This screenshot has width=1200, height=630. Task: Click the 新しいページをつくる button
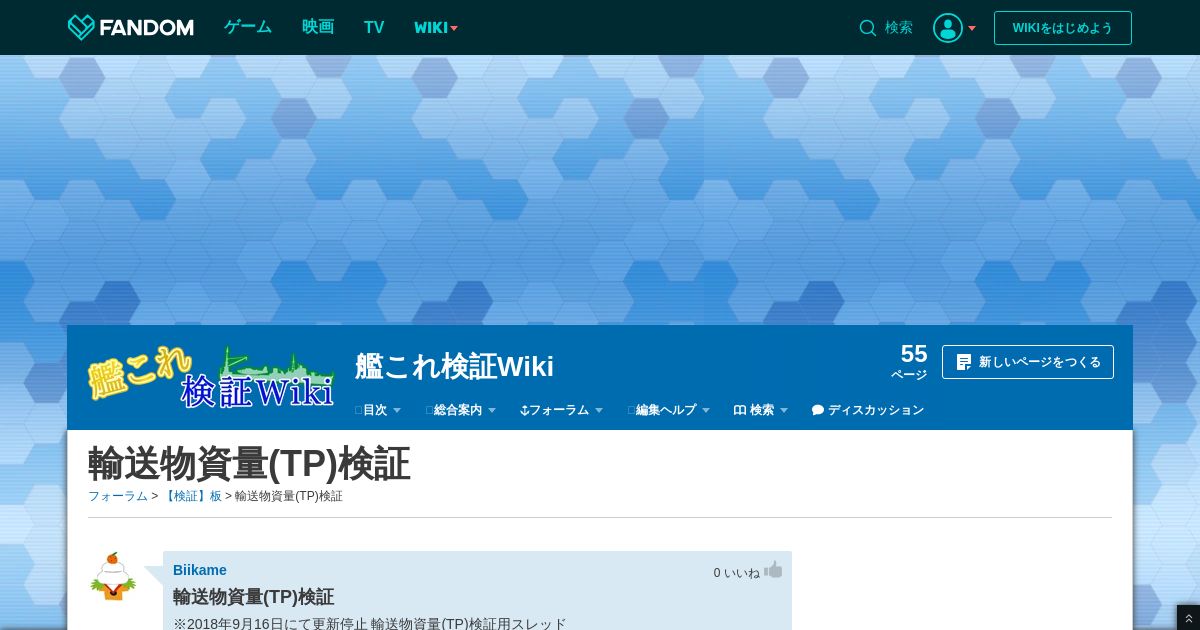[x=1028, y=362]
